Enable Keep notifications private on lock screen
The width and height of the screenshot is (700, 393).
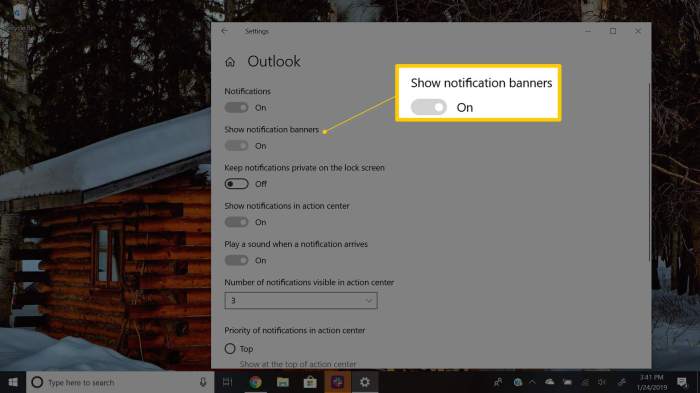(x=236, y=184)
